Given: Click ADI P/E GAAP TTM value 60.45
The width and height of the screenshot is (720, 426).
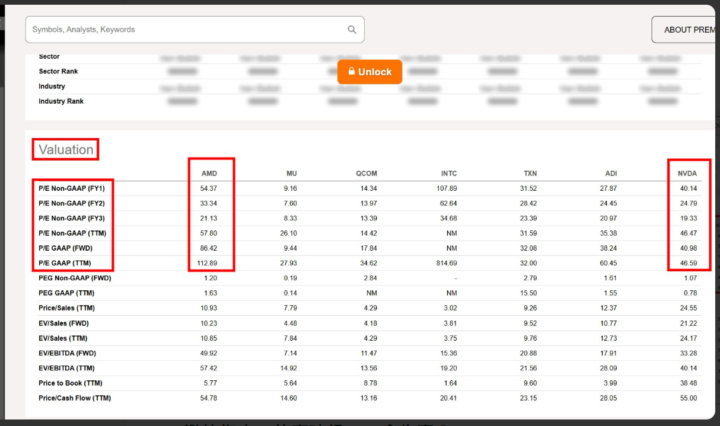Looking at the screenshot, I should click(x=608, y=263).
